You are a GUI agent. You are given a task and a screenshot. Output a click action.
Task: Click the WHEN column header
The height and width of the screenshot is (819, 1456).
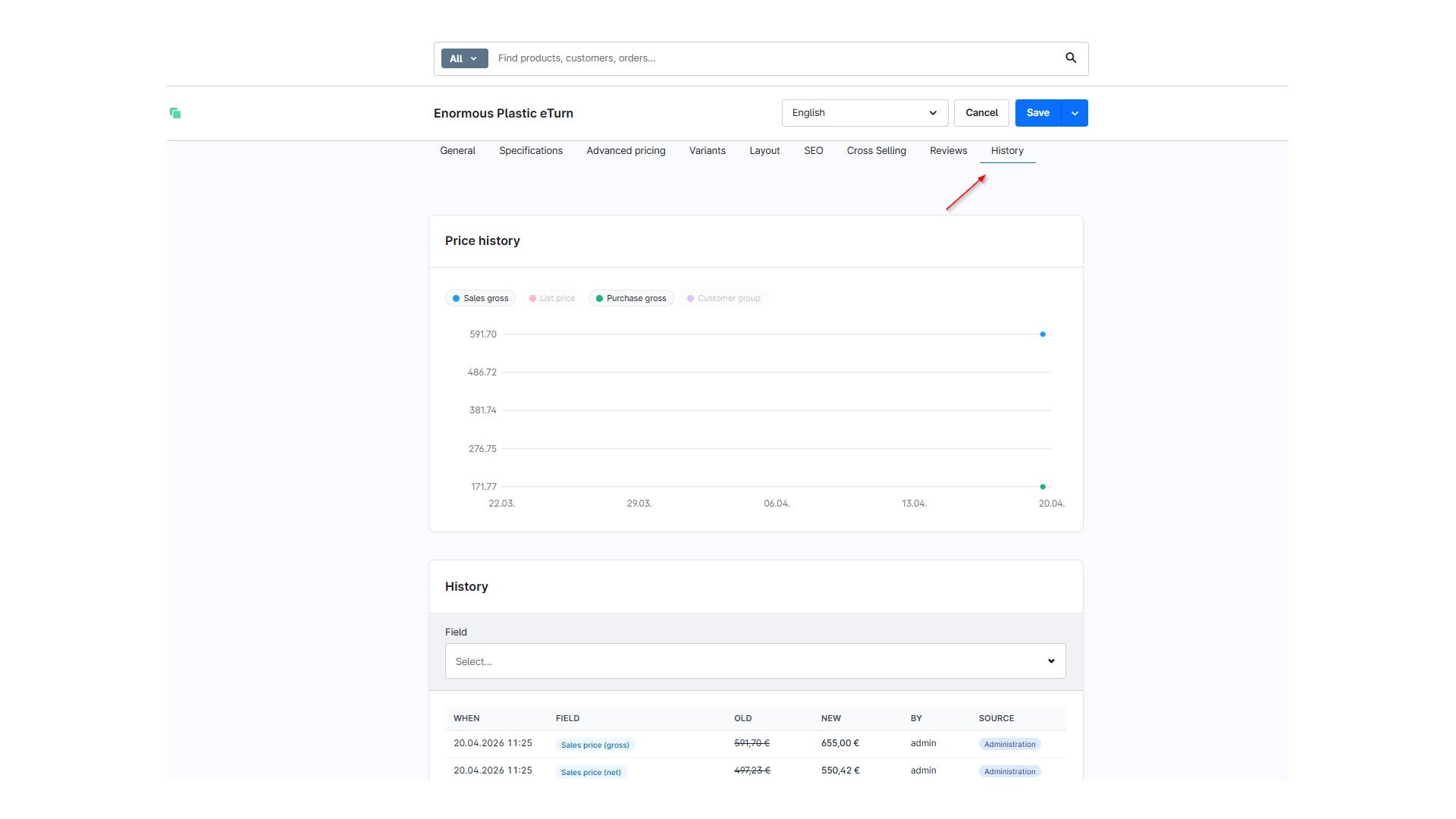(x=466, y=718)
